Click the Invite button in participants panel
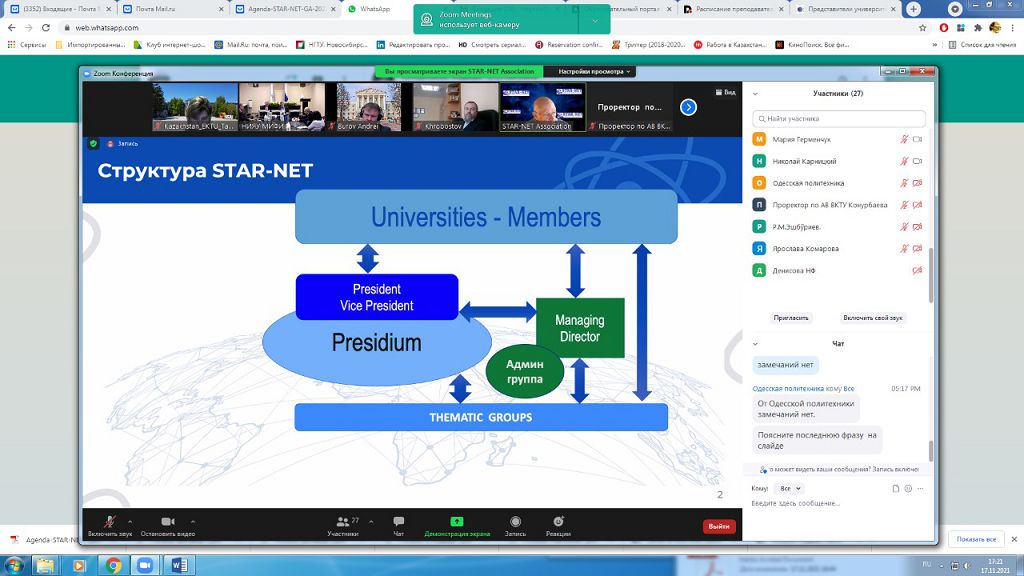This screenshot has width=1024, height=576. coord(791,317)
